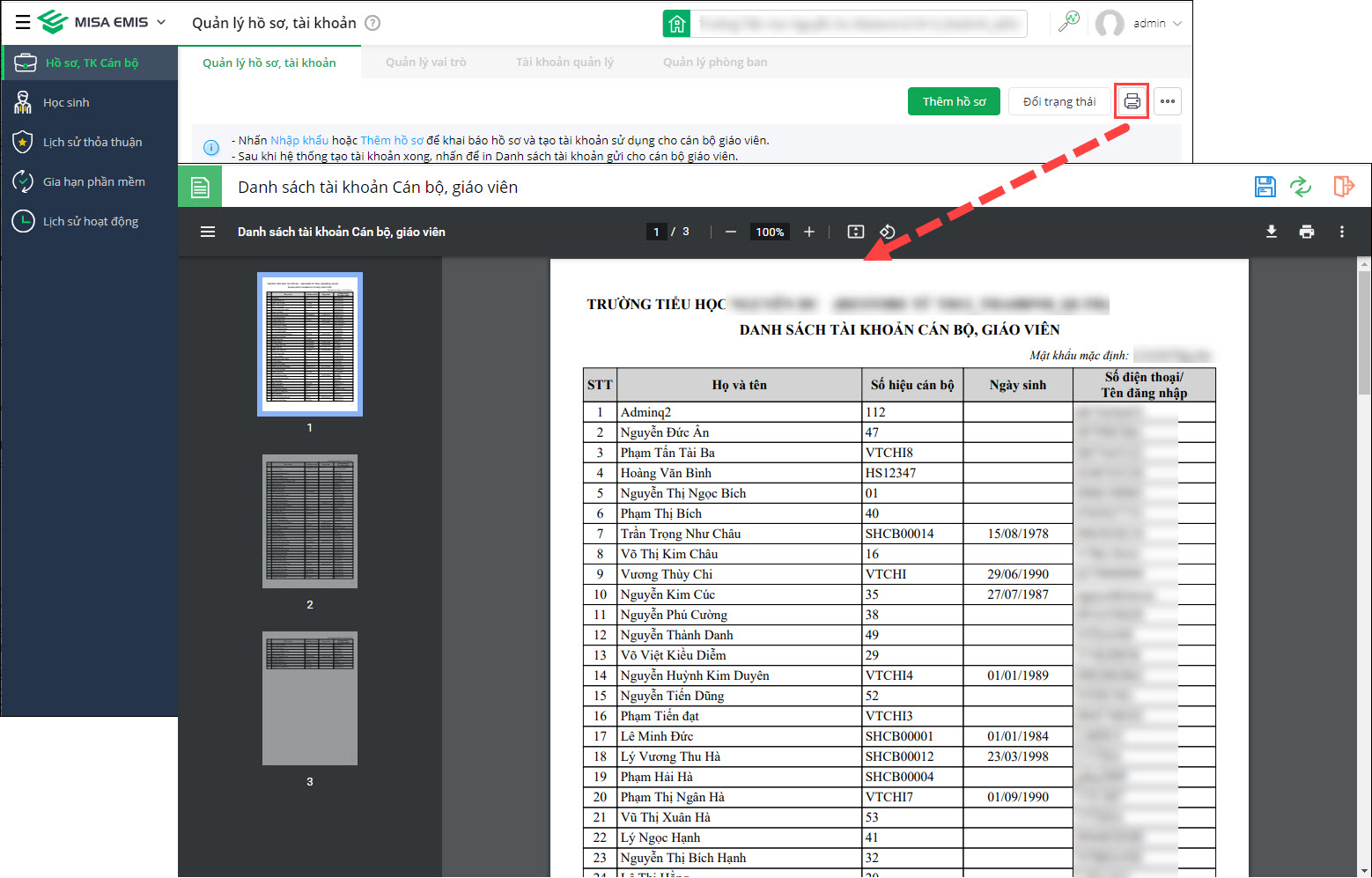The height and width of the screenshot is (878, 1372).
Task: Print the PDF from viewer toolbar
Action: pos(1307,232)
